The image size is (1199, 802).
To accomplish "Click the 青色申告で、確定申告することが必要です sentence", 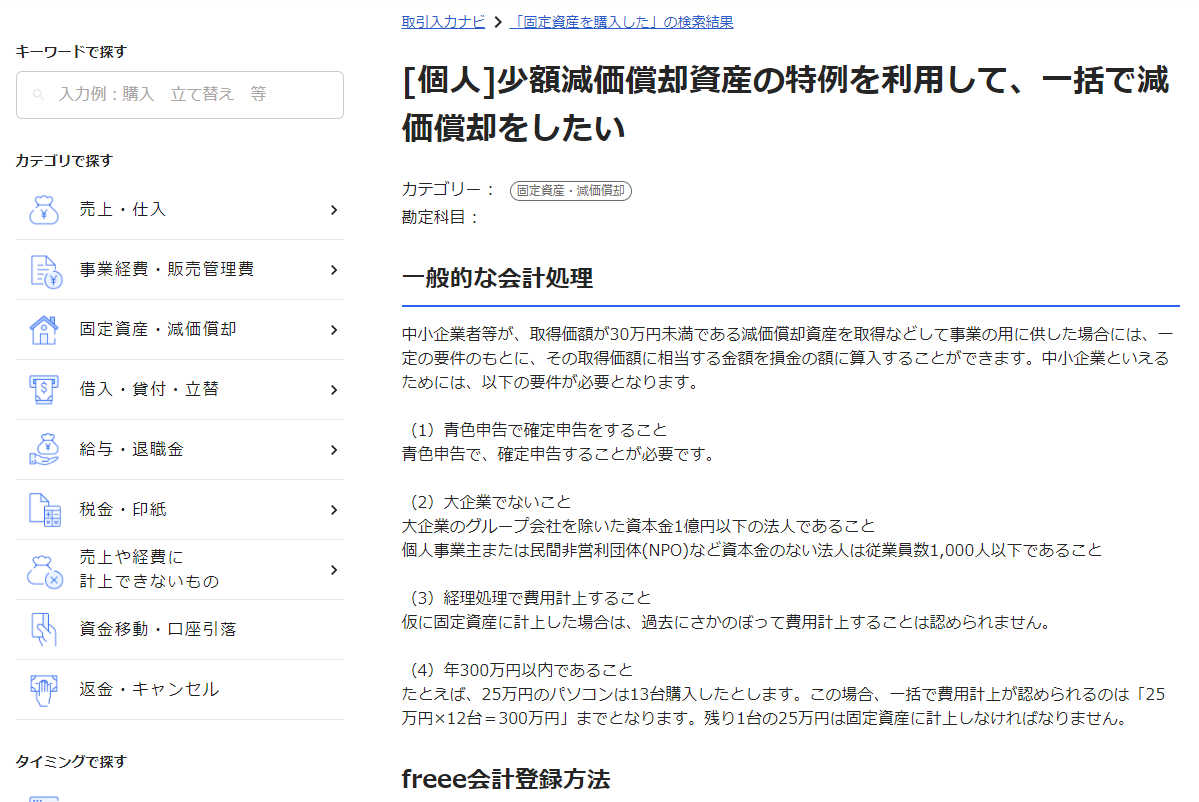I will pyautogui.click(x=558, y=454).
